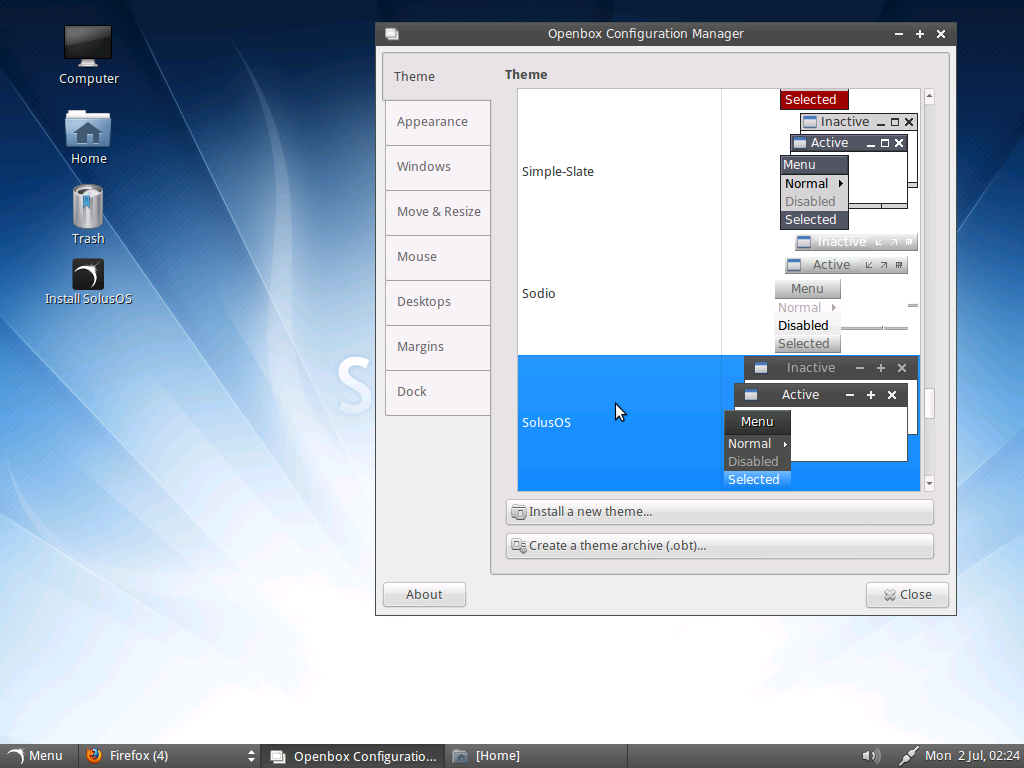
Task: Switch to Openbox Configuration taskbar entry
Action: coord(353,756)
